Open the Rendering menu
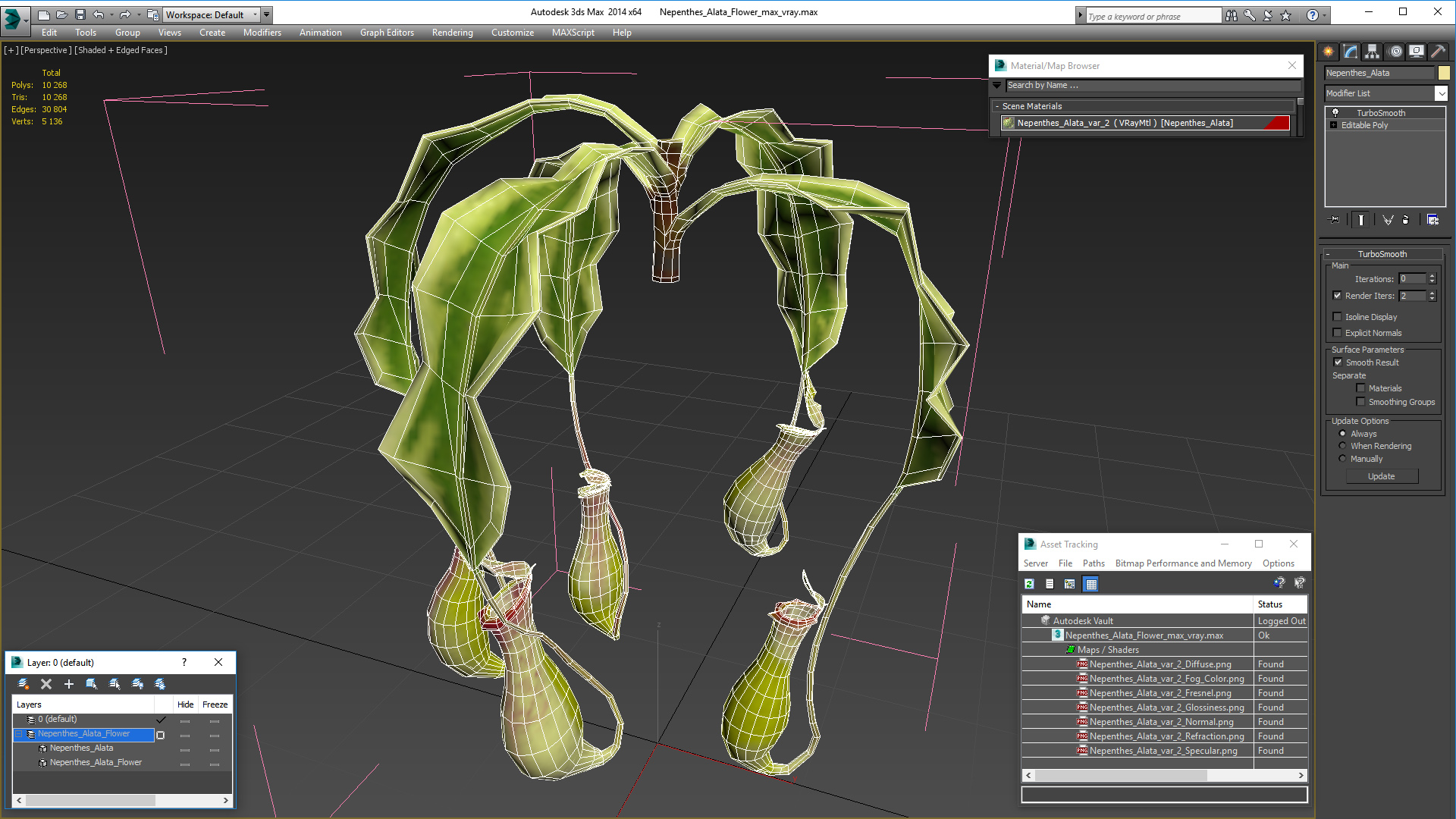 [452, 33]
